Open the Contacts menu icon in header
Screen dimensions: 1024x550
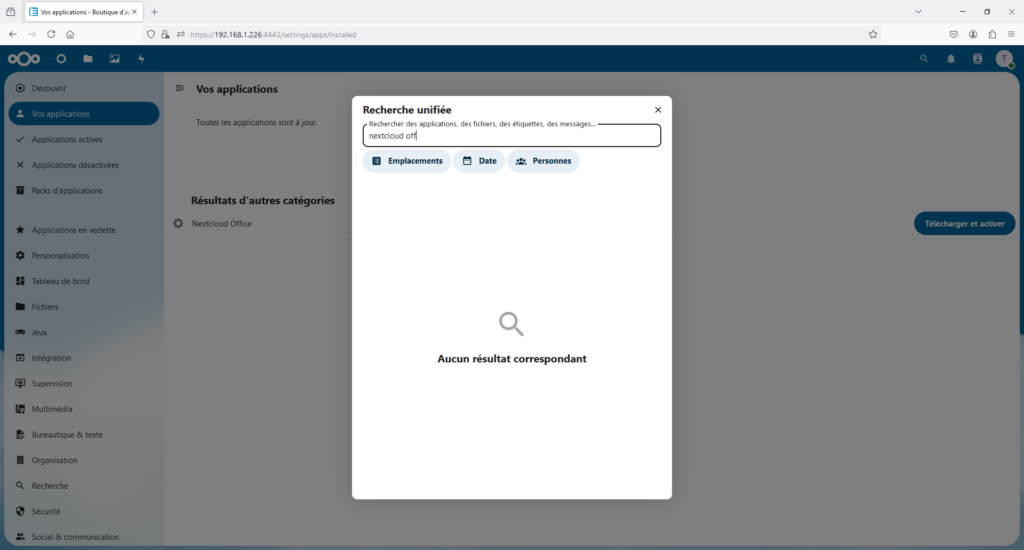tap(977, 59)
